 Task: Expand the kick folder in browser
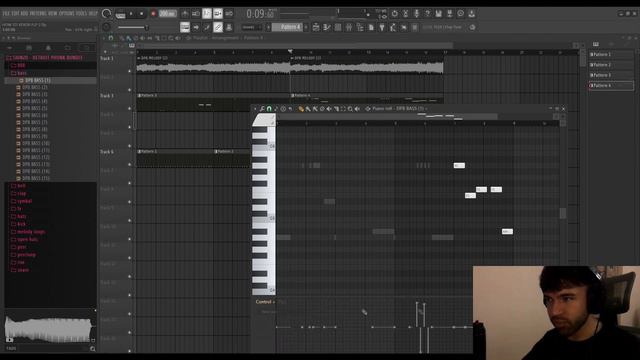click(18, 224)
